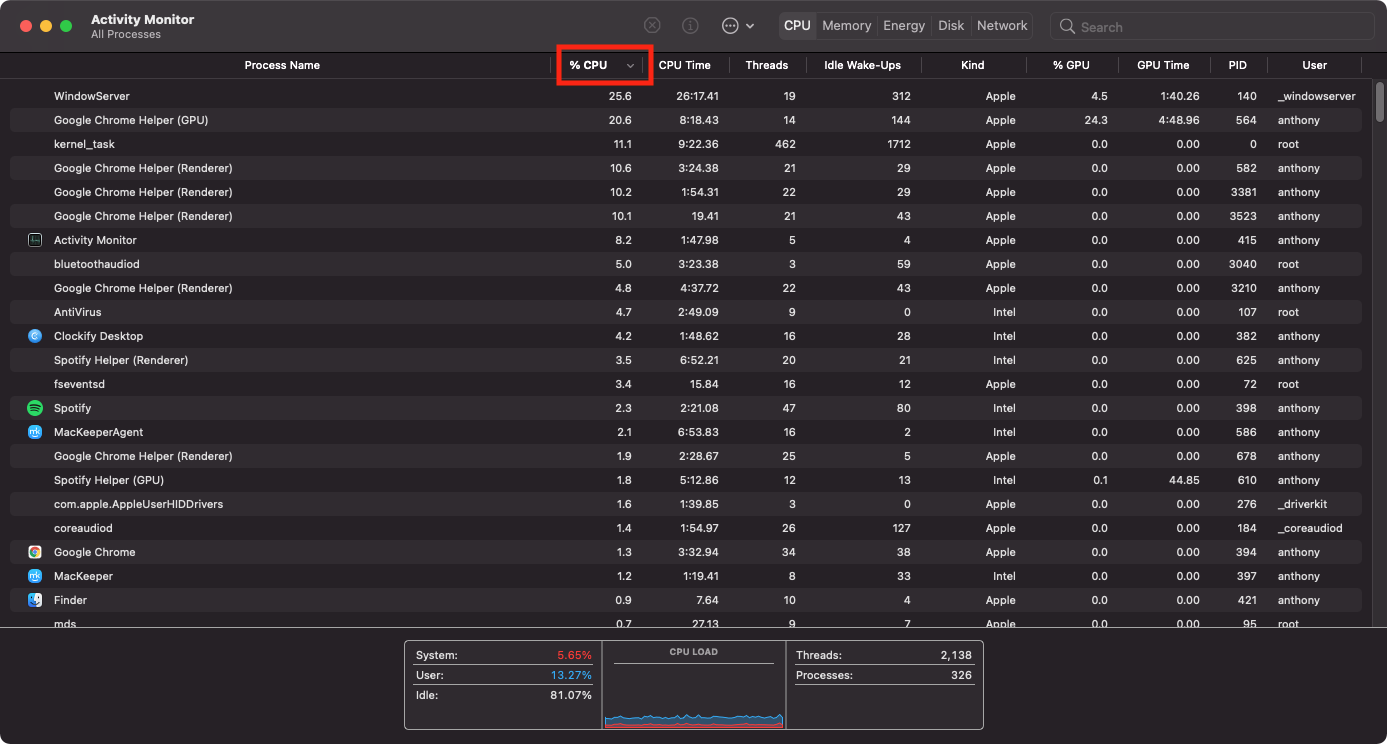Select the kernel_task process
The height and width of the screenshot is (744, 1387).
coord(686,144)
